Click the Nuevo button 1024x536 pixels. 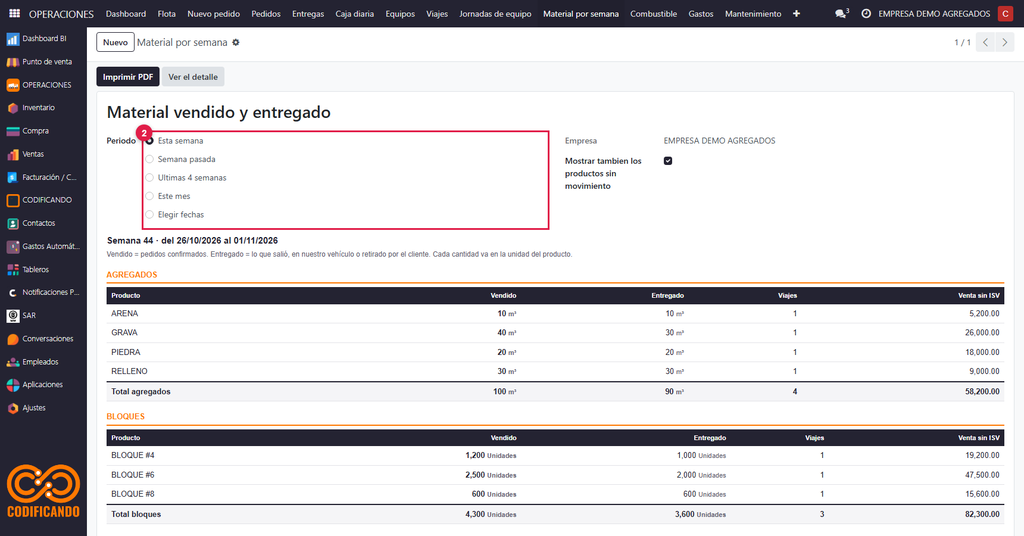tap(116, 42)
